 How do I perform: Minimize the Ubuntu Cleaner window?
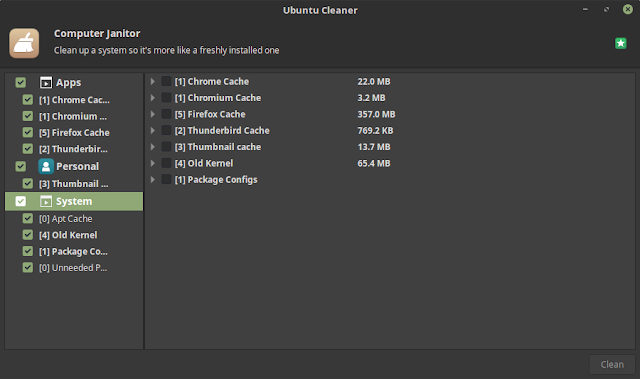coord(585,9)
